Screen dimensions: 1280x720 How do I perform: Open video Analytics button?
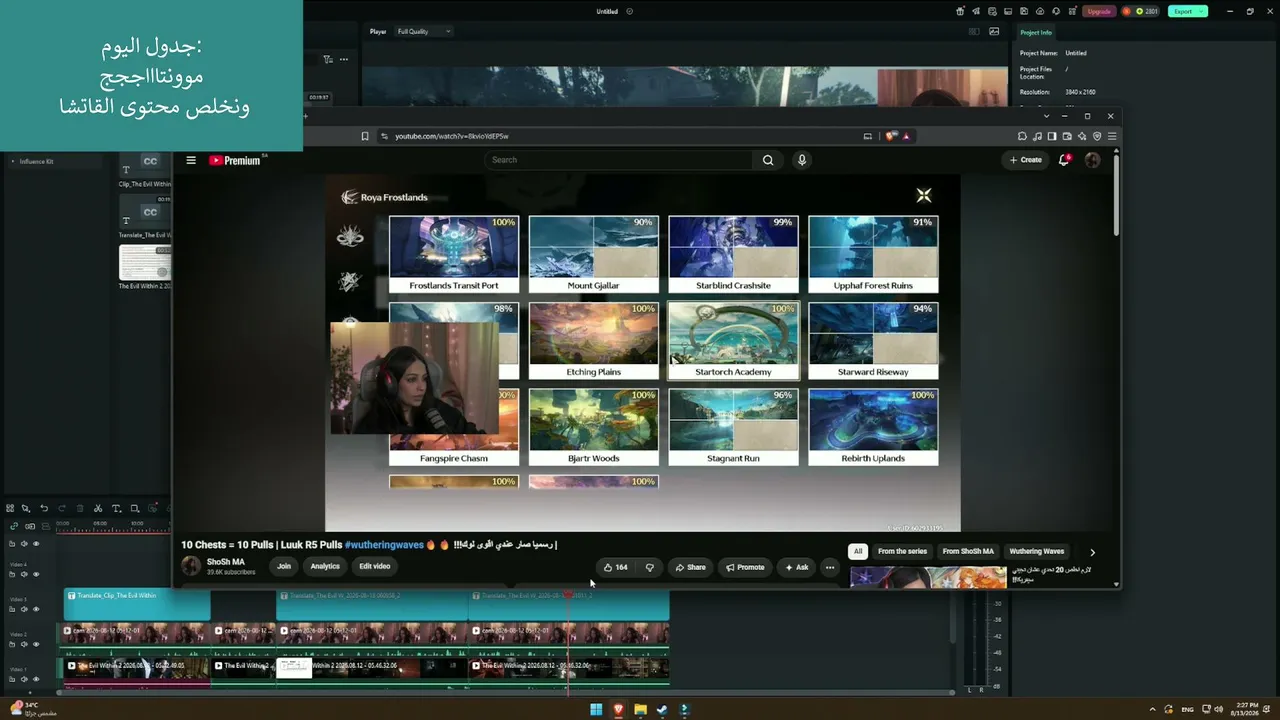coord(325,566)
